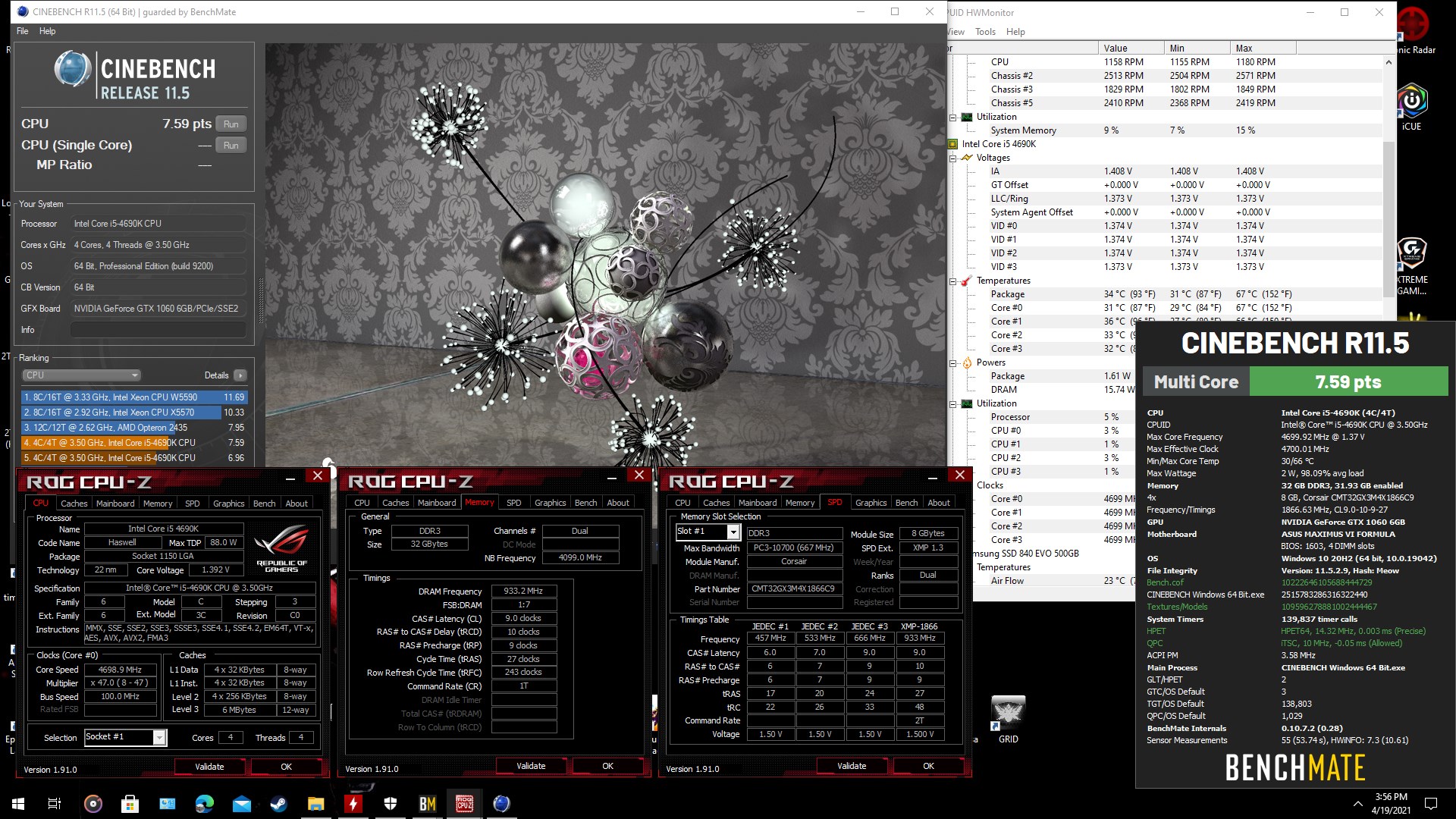Screen dimensions: 1456x819
Task: Open the CPU-Z Slot #1 memory slot dropdown
Action: point(708,532)
